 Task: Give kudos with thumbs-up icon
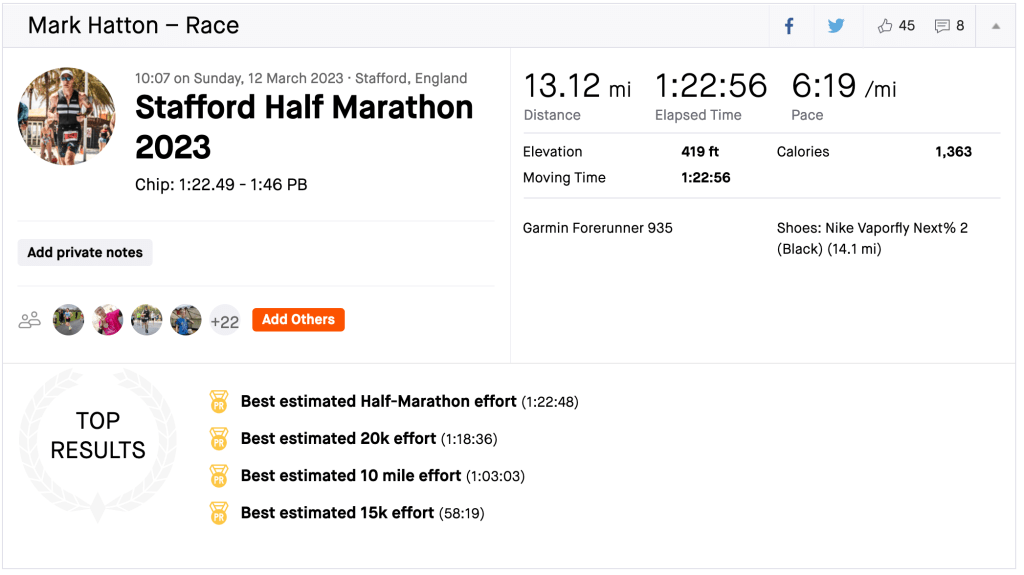tap(885, 26)
